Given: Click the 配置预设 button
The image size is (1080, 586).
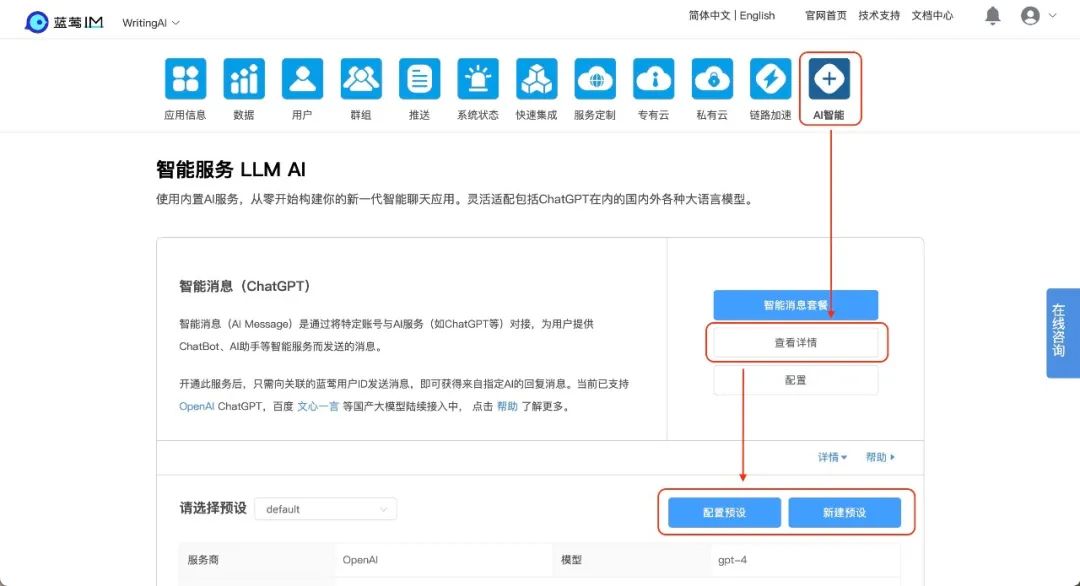Looking at the screenshot, I should 725,512.
